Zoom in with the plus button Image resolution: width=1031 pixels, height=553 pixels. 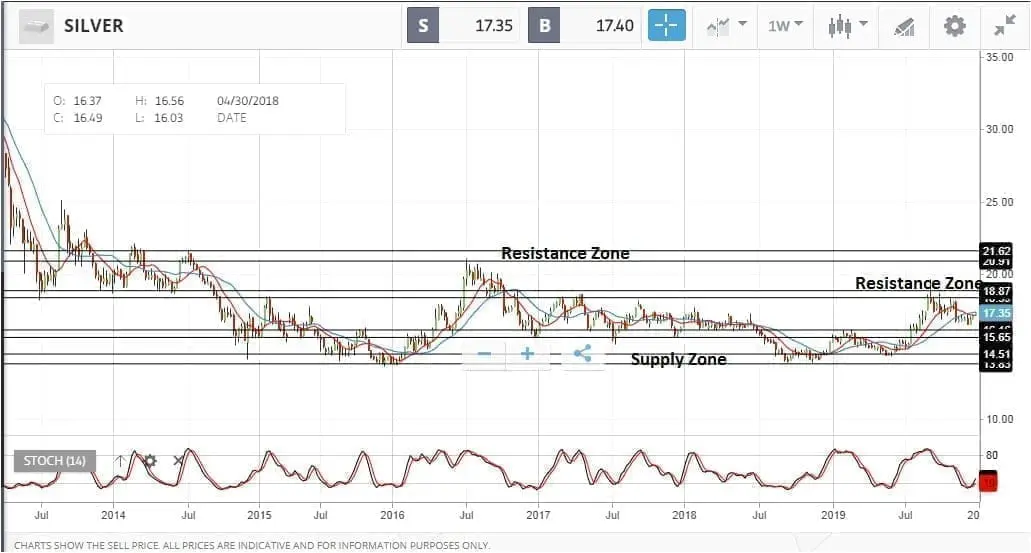pyautogui.click(x=527, y=354)
